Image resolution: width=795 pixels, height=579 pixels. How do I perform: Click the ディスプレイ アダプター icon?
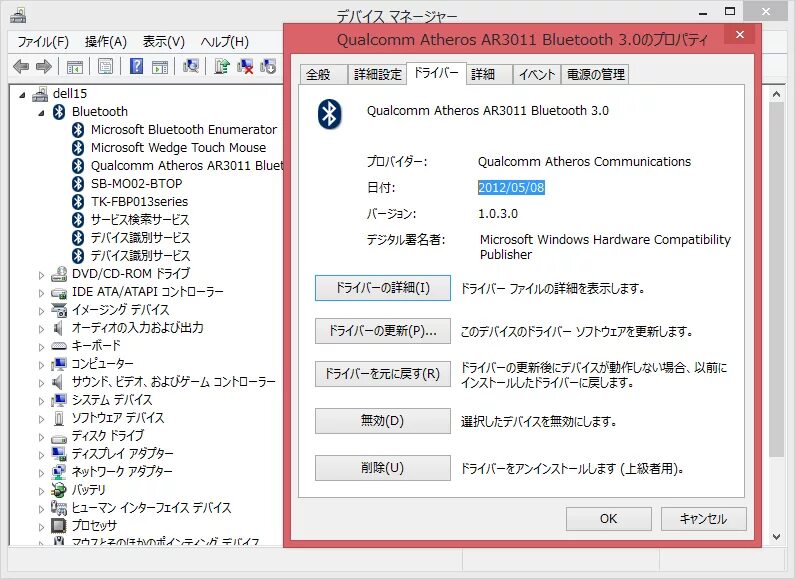[x=59, y=454]
